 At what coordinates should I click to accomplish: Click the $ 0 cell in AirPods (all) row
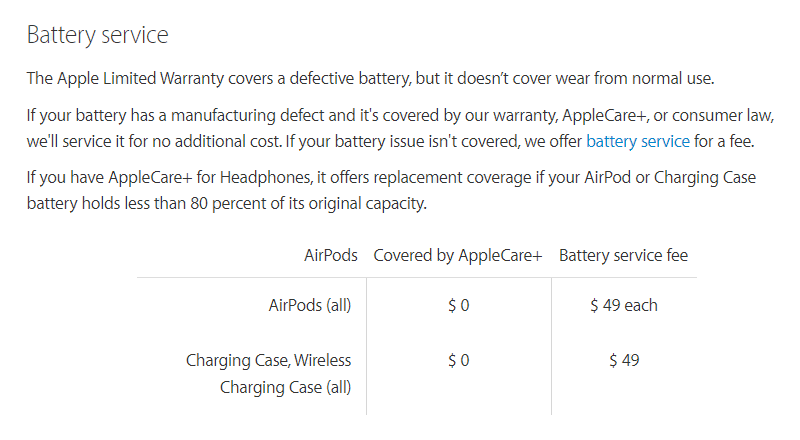pyautogui.click(x=458, y=305)
